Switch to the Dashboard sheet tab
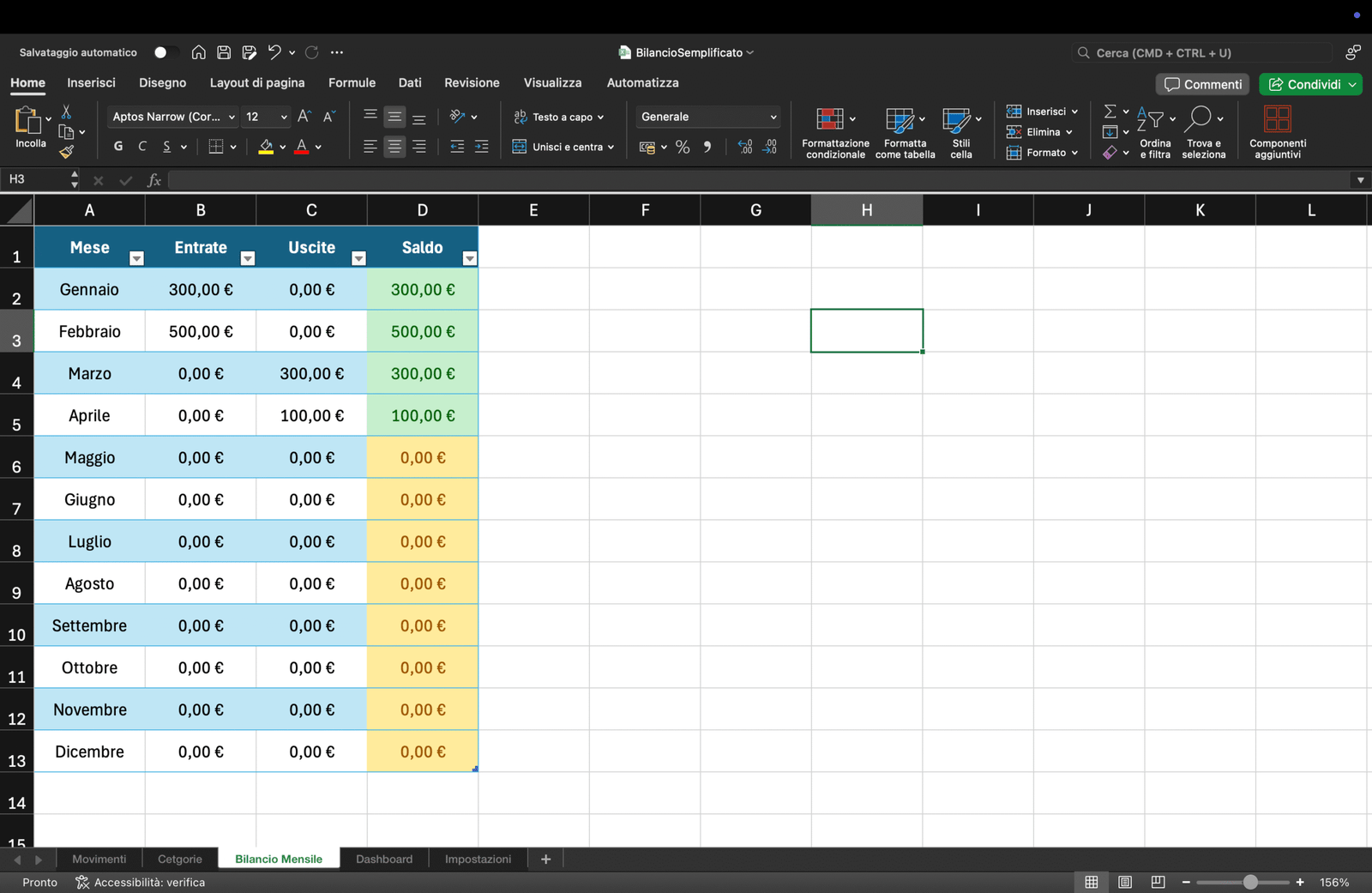The width and height of the screenshot is (1372, 893). [x=384, y=859]
